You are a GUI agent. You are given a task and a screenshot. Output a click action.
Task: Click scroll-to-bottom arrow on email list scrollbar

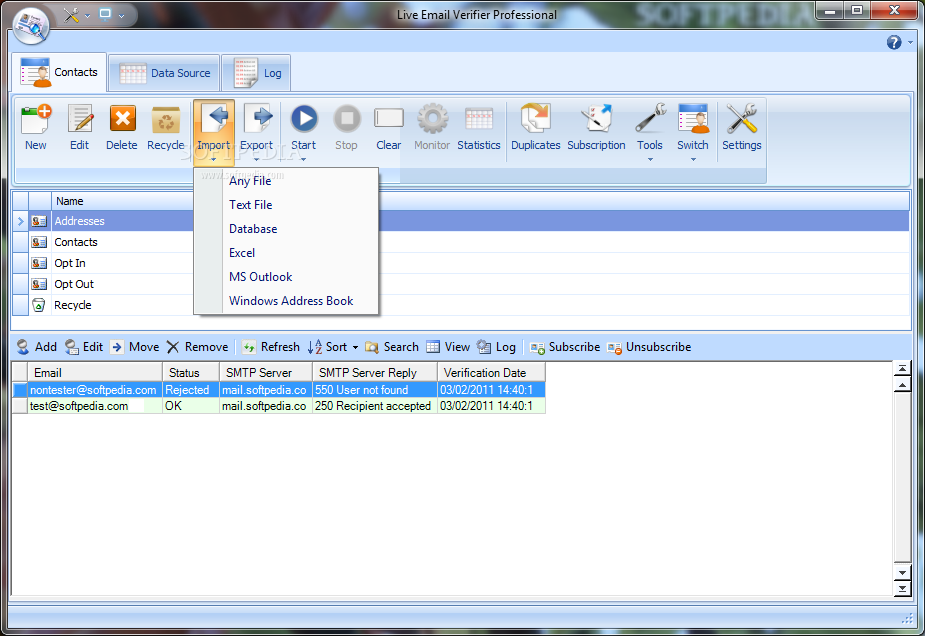pos(903,588)
